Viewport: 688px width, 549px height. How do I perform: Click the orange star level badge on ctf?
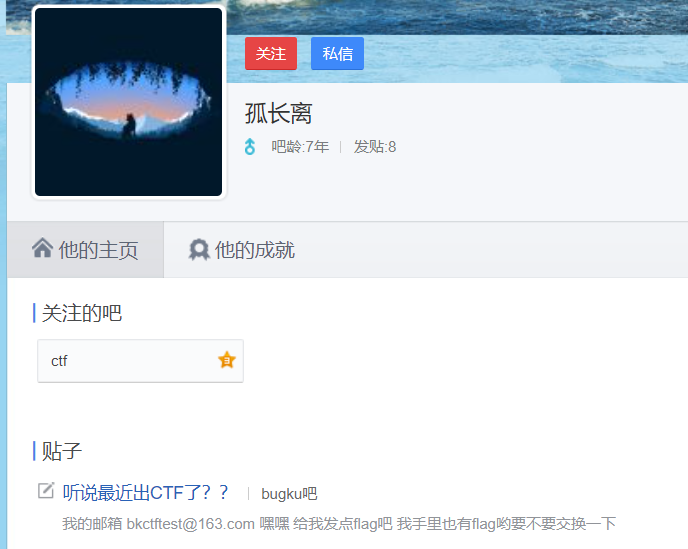click(227, 360)
